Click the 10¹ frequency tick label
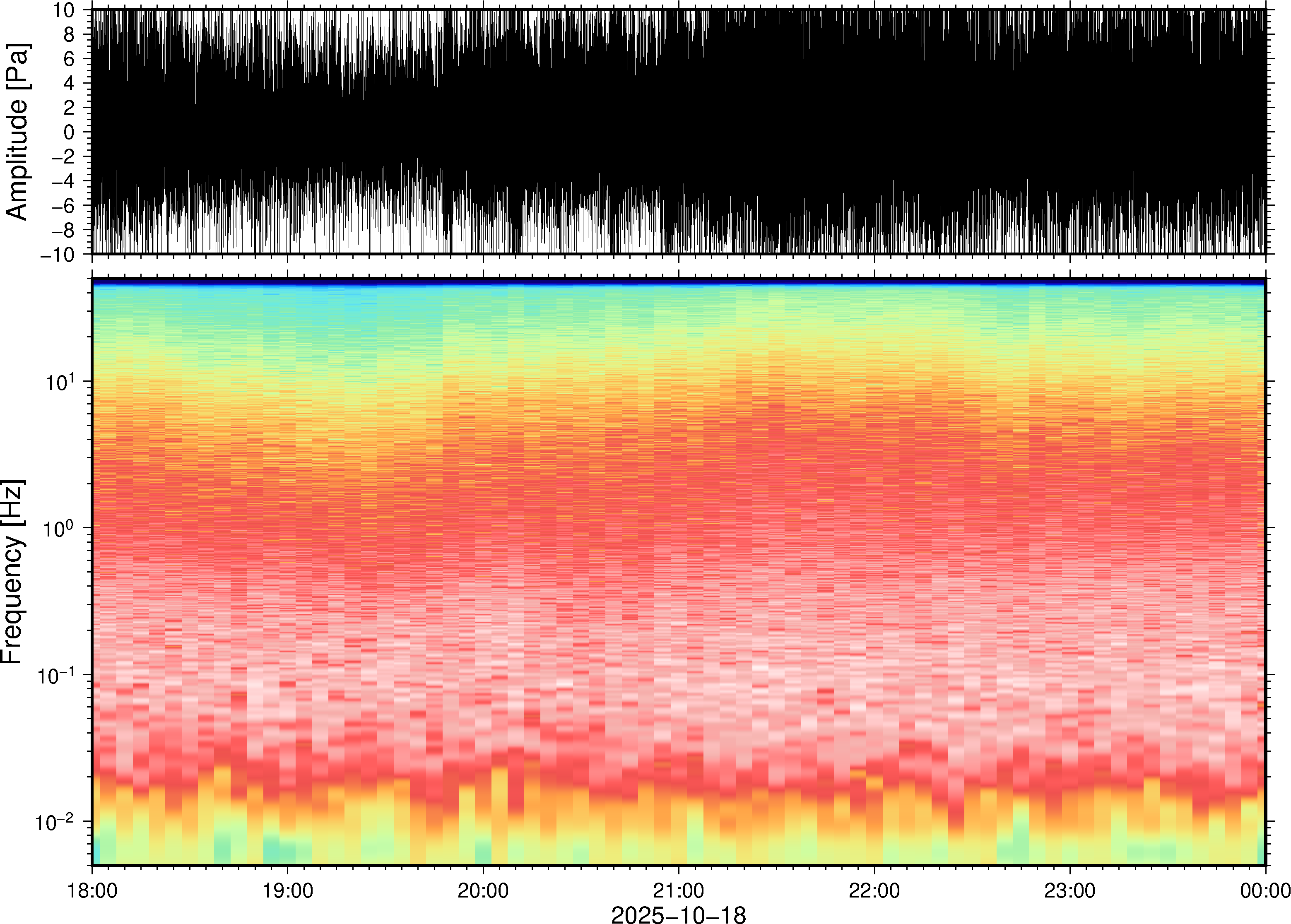 coord(60,382)
